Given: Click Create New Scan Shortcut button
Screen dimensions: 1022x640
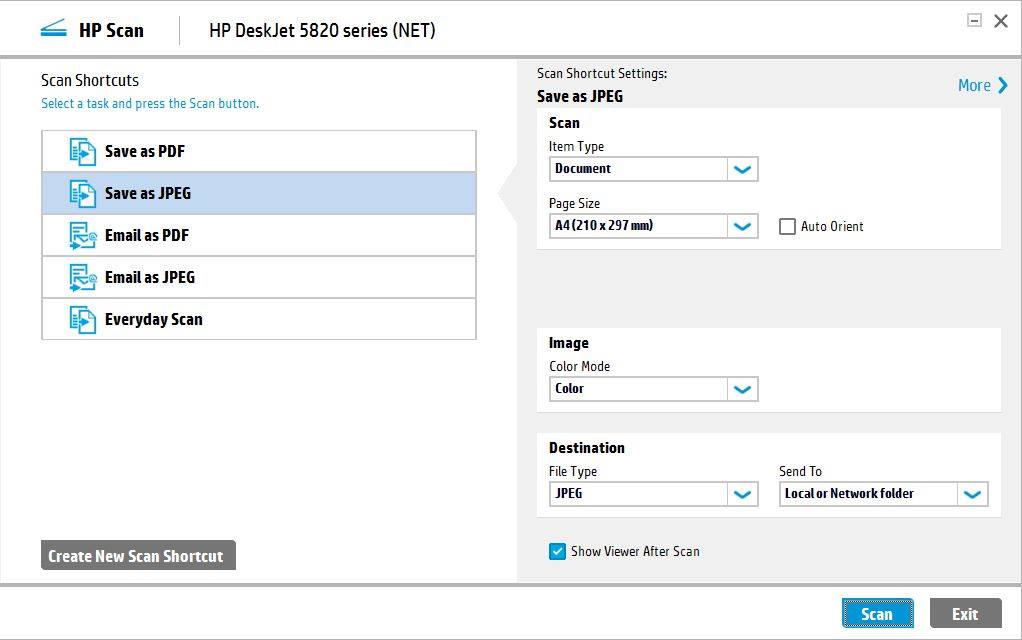Looking at the screenshot, I should coord(138,556).
